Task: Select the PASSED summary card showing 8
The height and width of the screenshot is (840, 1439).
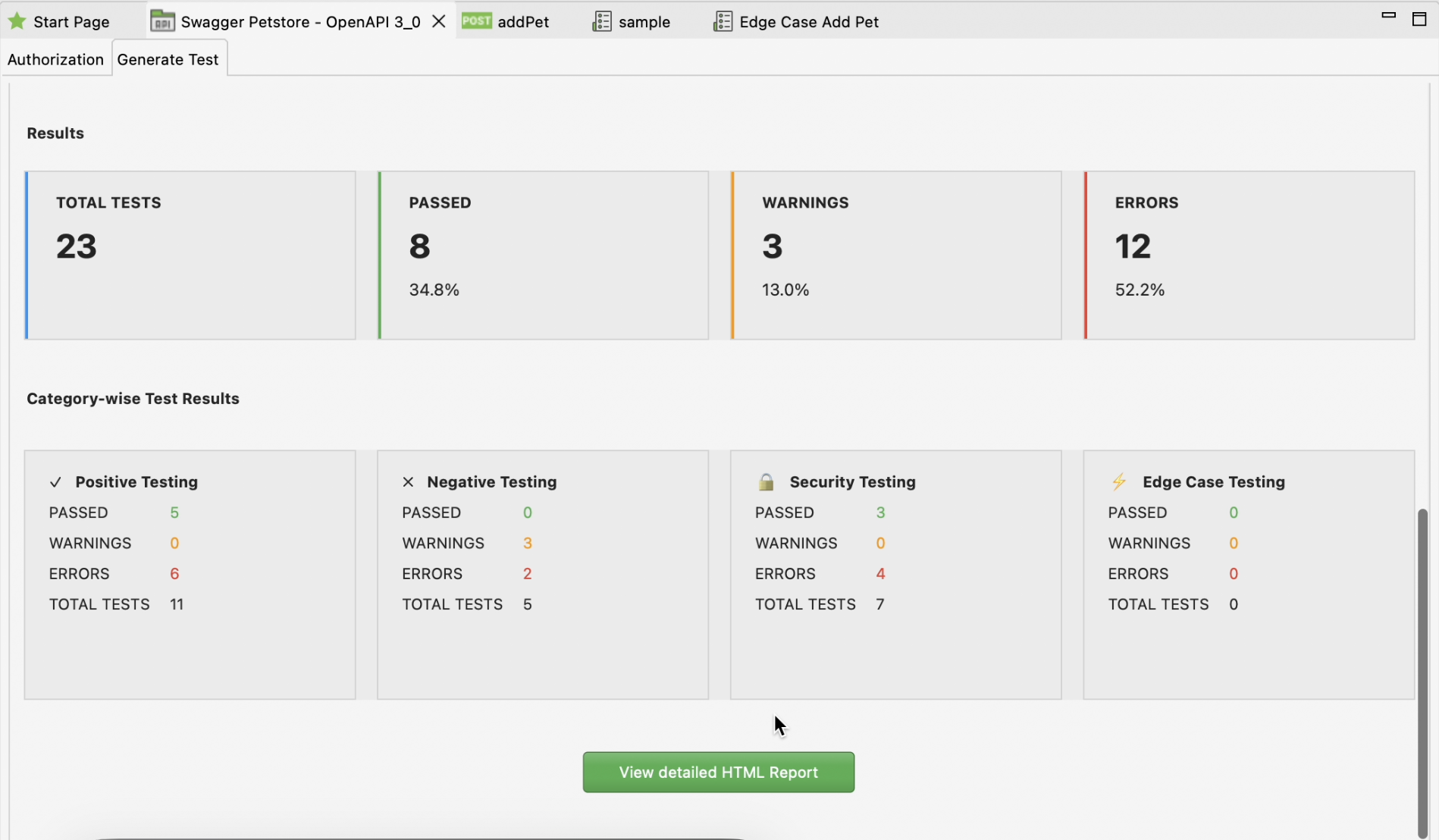Action: [x=543, y=255]
